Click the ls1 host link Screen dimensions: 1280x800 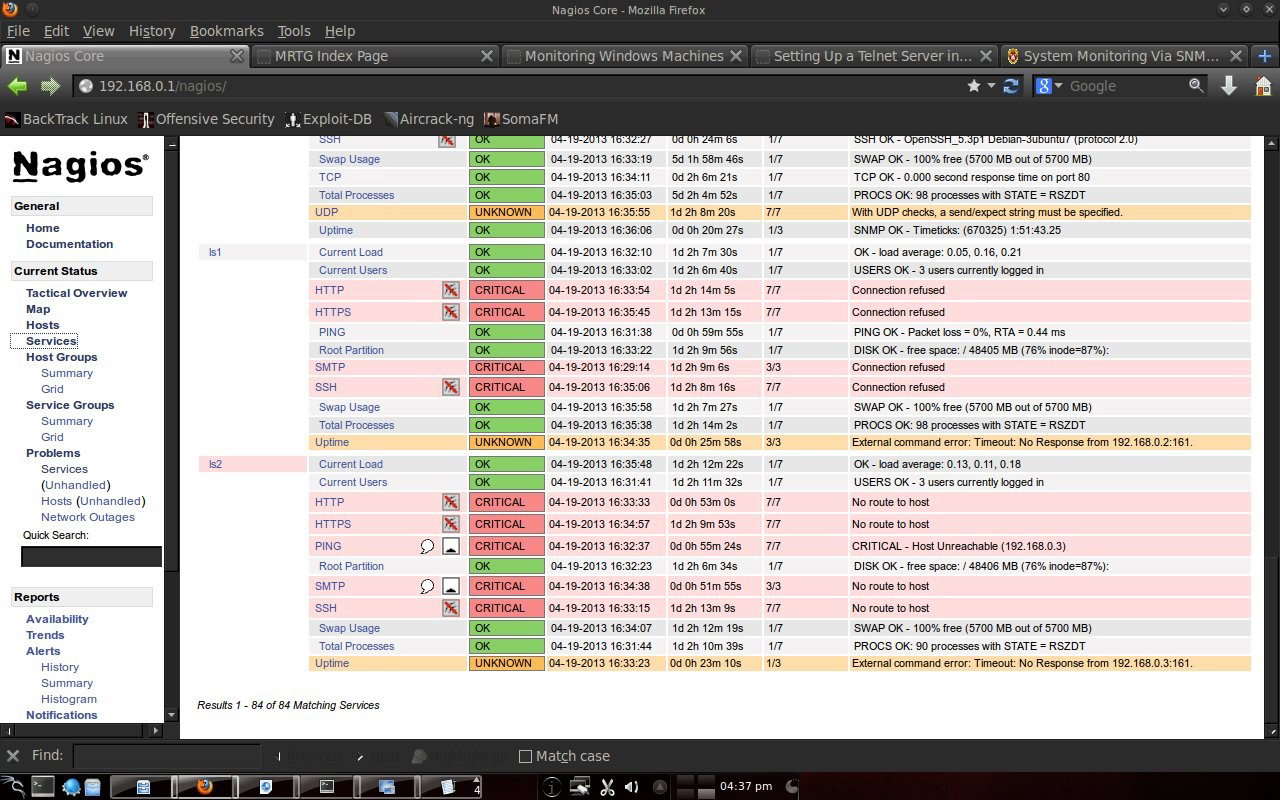215,252
